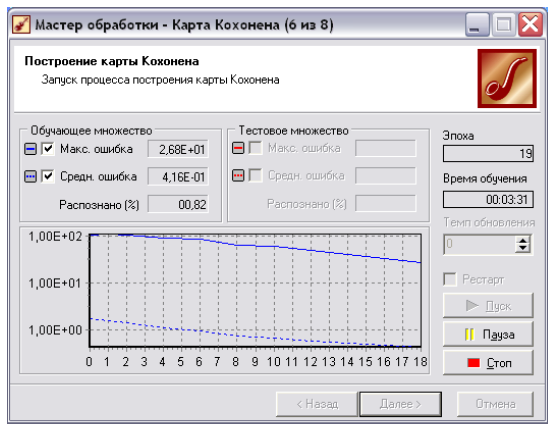Click the Темп обновления value field
The image size is (557, 426).
[479, 244]
